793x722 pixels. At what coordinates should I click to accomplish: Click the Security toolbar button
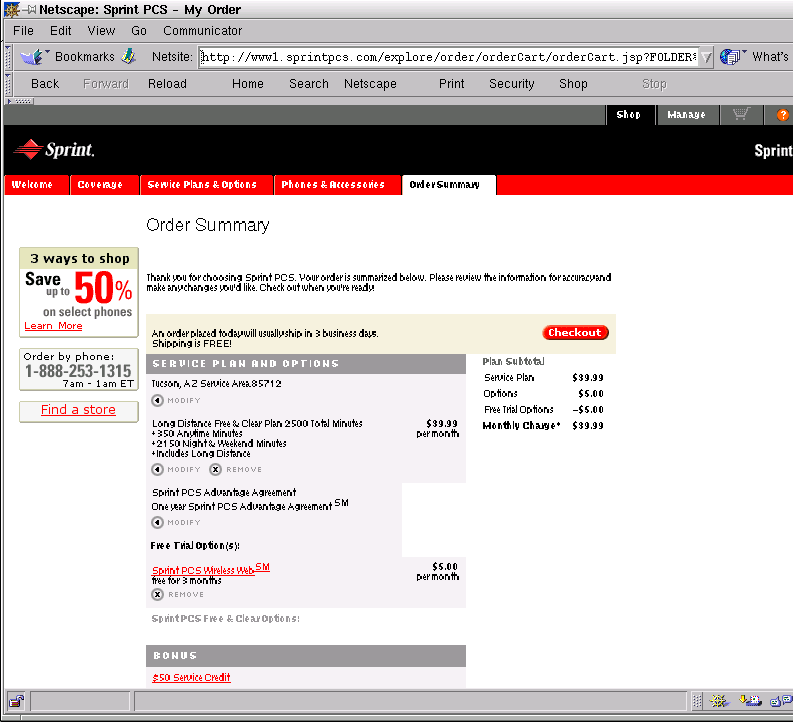click(x=511, y=84)
